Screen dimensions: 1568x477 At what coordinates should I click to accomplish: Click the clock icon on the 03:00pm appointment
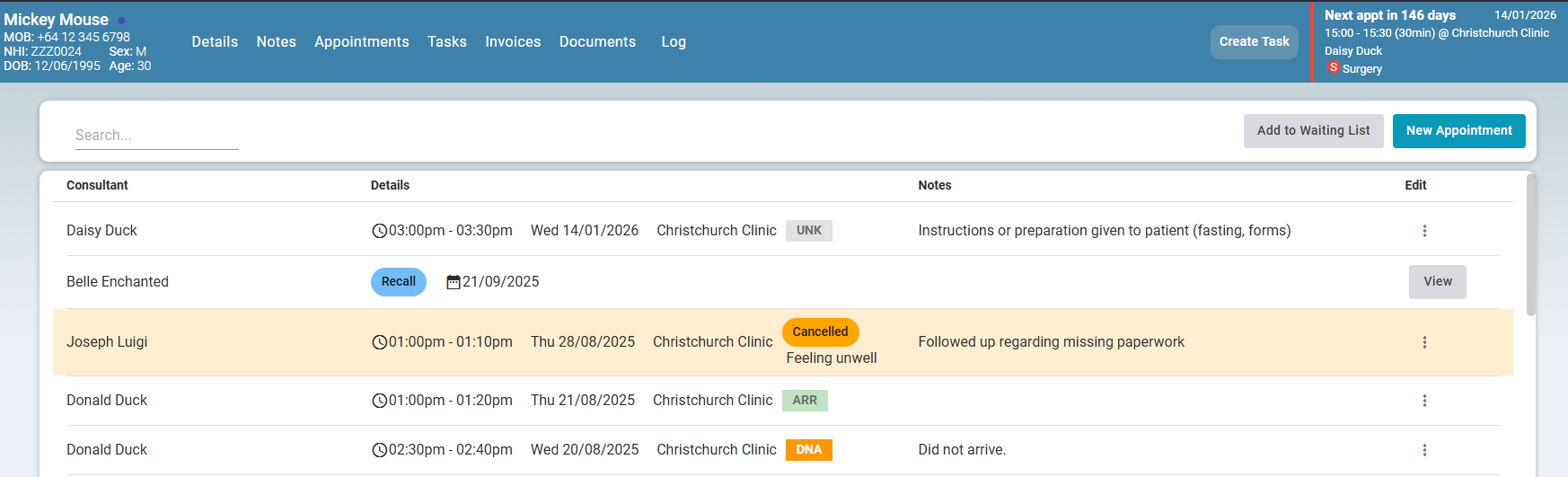pyautogui.click(x=379, y=231)
